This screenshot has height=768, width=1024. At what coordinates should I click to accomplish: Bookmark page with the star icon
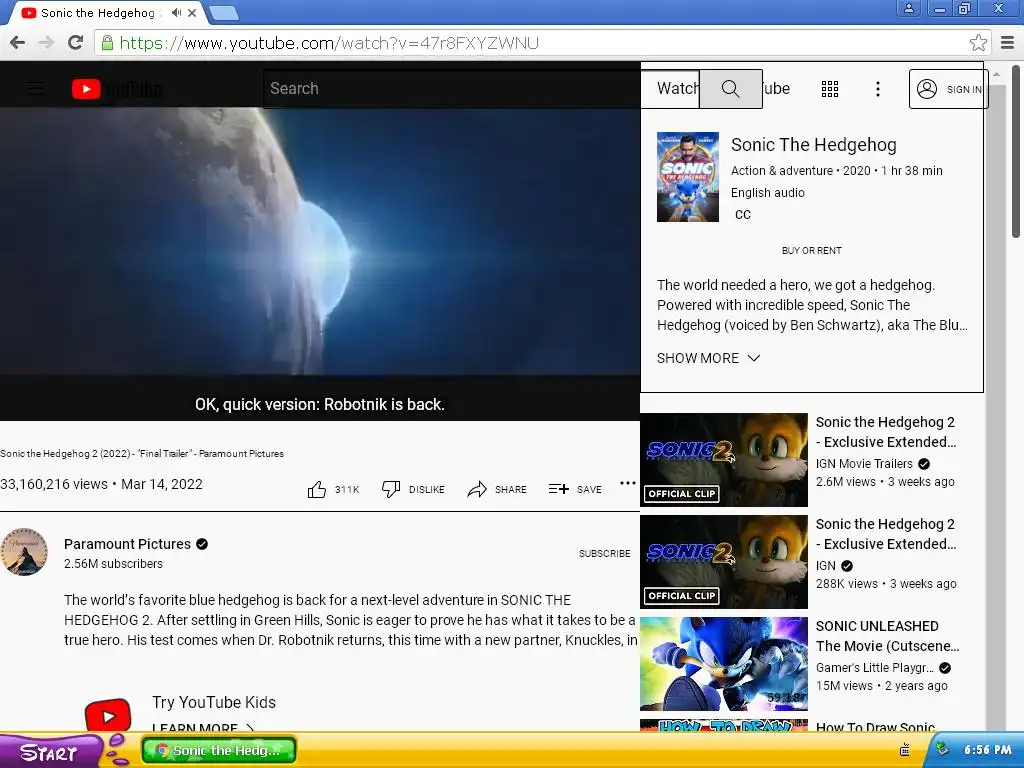978,43
